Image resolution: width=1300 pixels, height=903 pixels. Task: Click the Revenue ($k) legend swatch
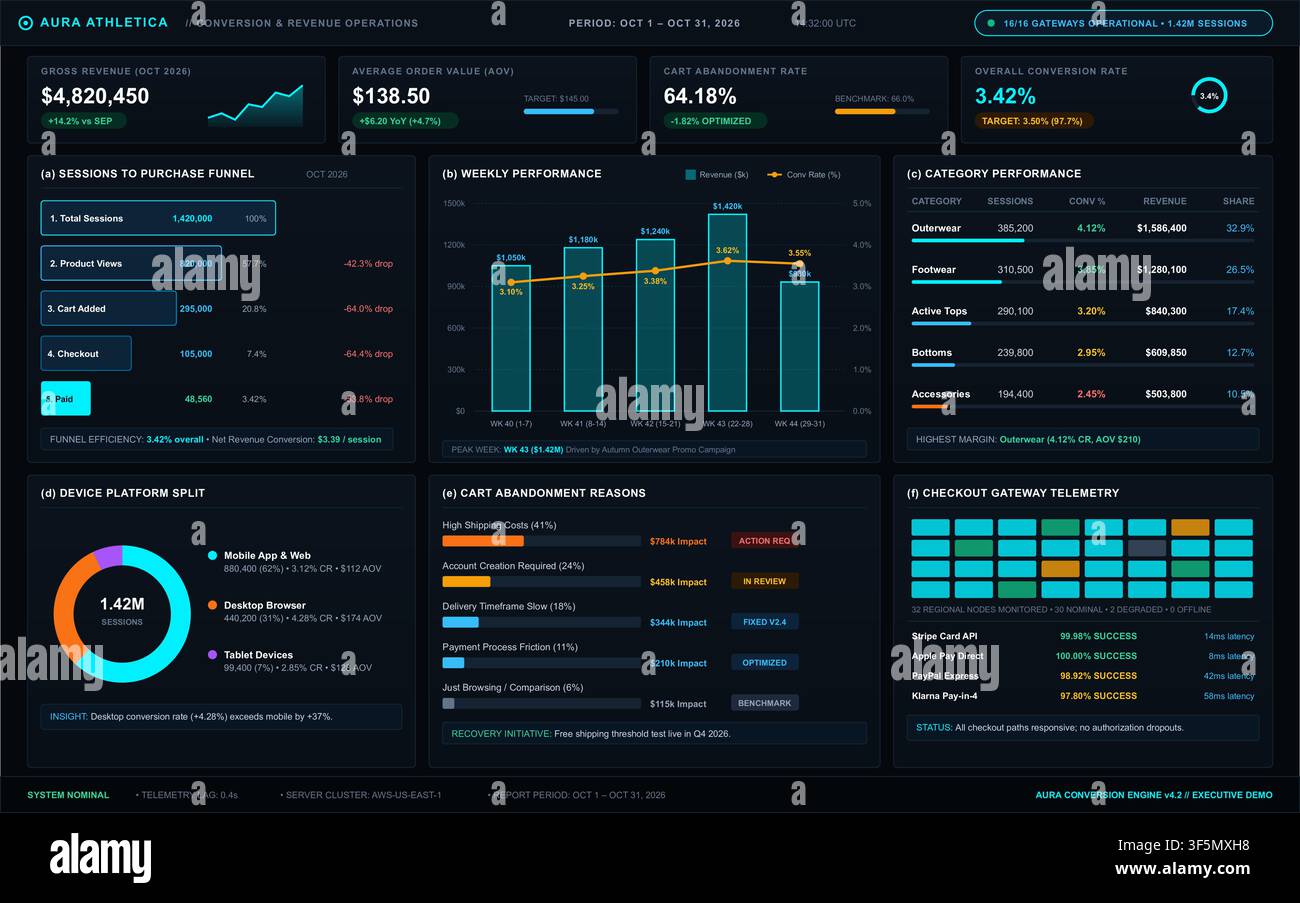[x=690, y=174]
